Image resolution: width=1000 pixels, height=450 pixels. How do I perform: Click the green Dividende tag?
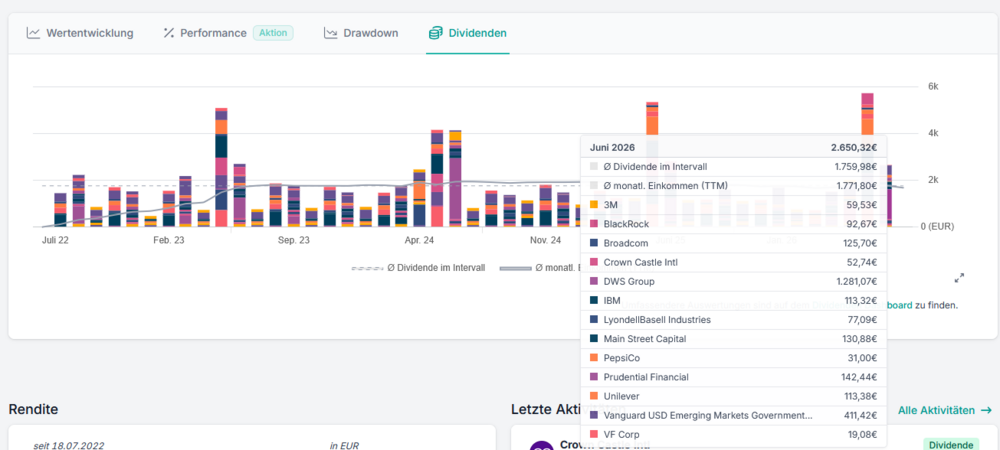pos(949,444)
